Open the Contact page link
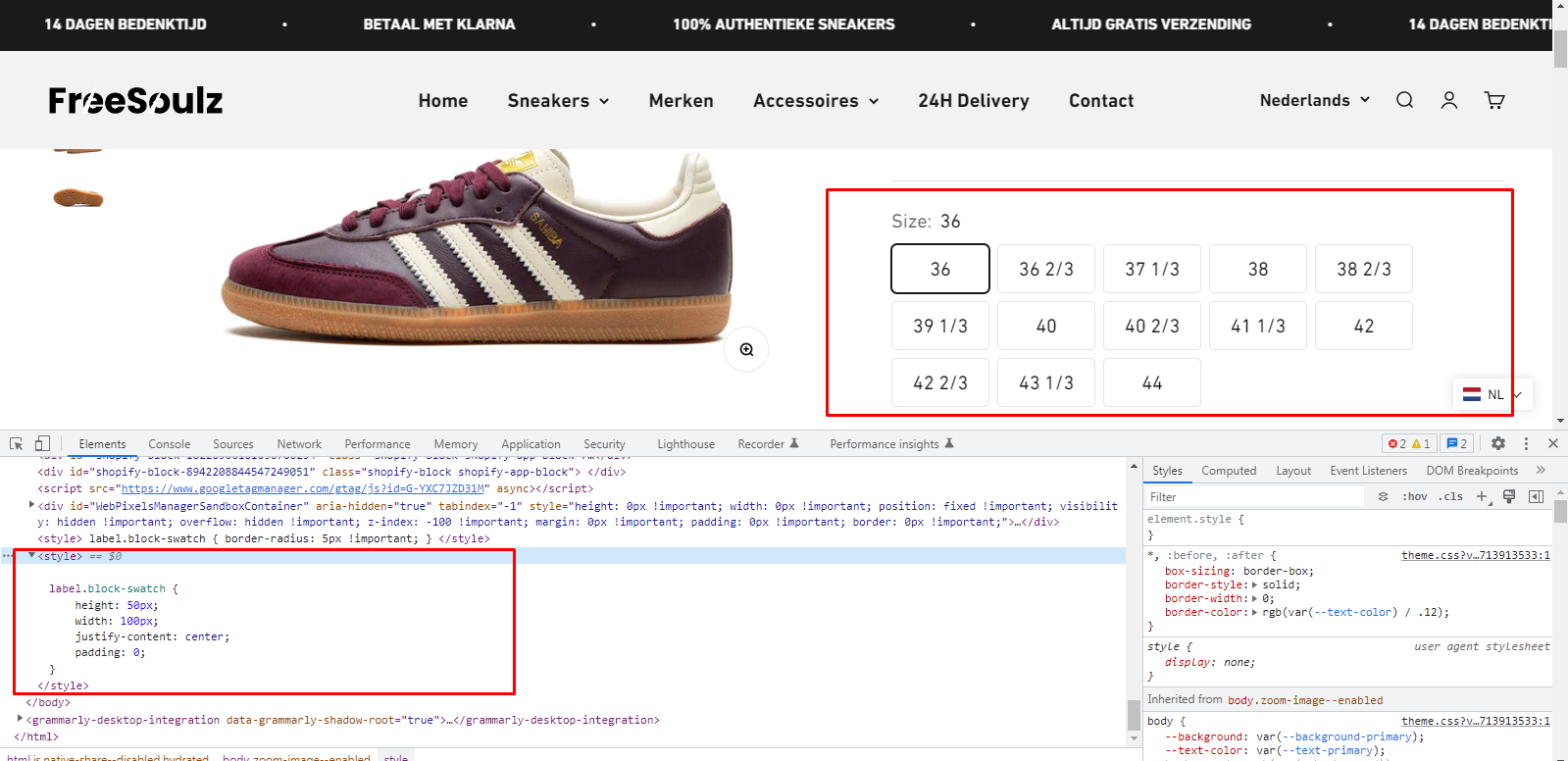This screenshot has width=1568, height=761. pos(1101,100)
